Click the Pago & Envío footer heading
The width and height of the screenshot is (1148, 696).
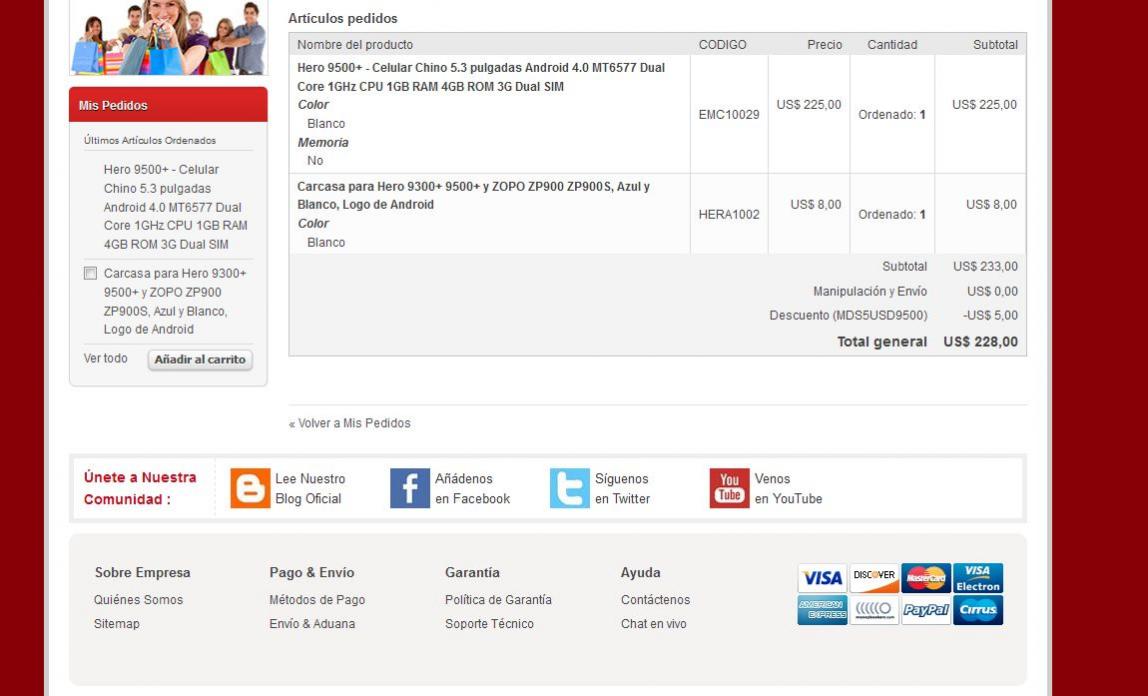[x=311, y=572]
